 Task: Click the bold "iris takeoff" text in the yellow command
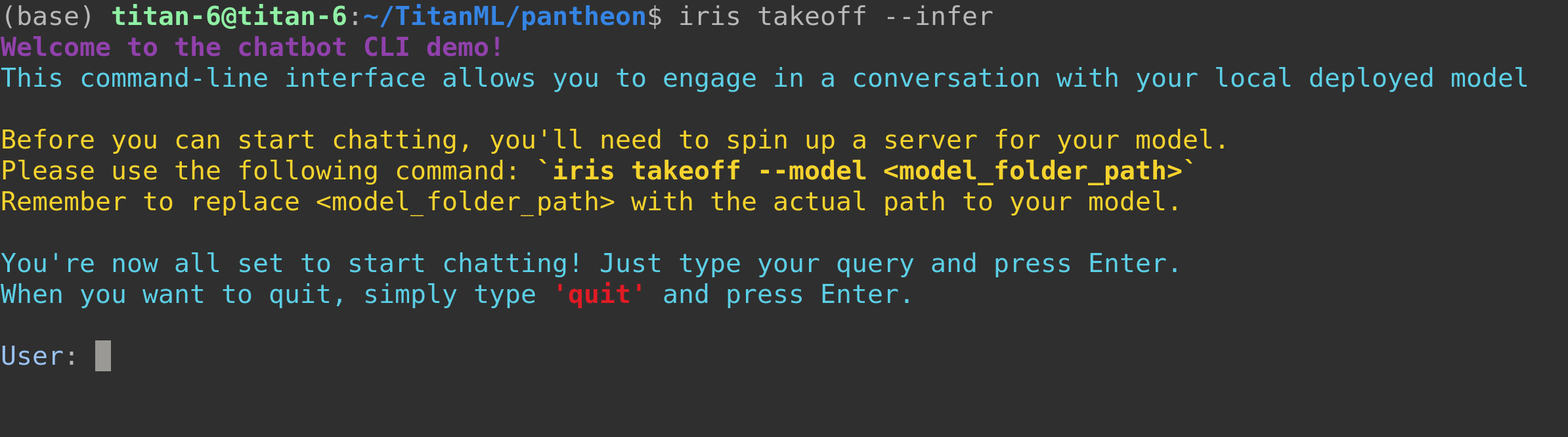click(646, 171)
